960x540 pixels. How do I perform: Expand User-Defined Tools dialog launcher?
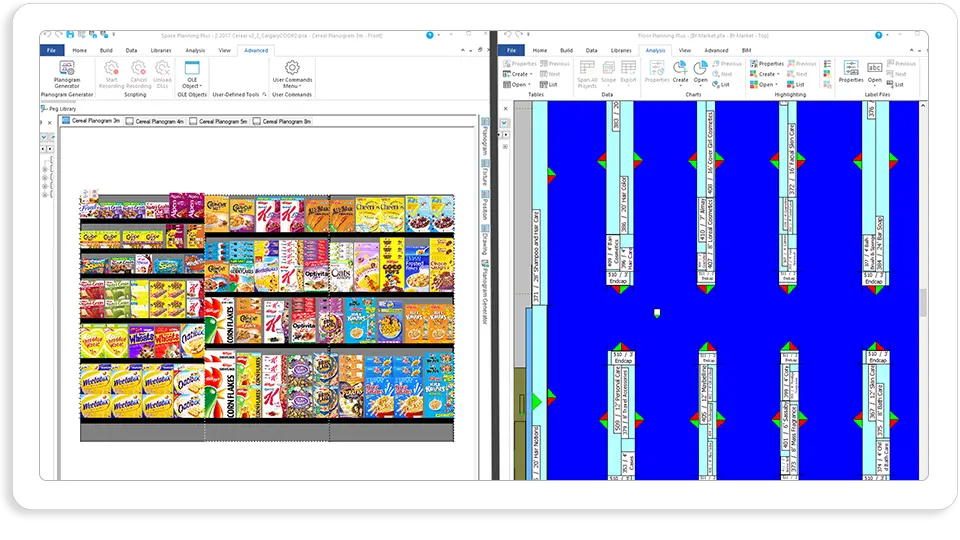[x=264, y=95]
